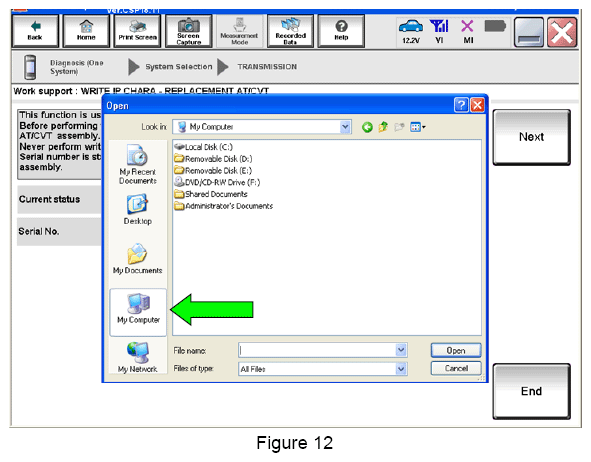591x462 pixels.
Task: Select Local Disk (C:)
Action: (x=204, y=147)
